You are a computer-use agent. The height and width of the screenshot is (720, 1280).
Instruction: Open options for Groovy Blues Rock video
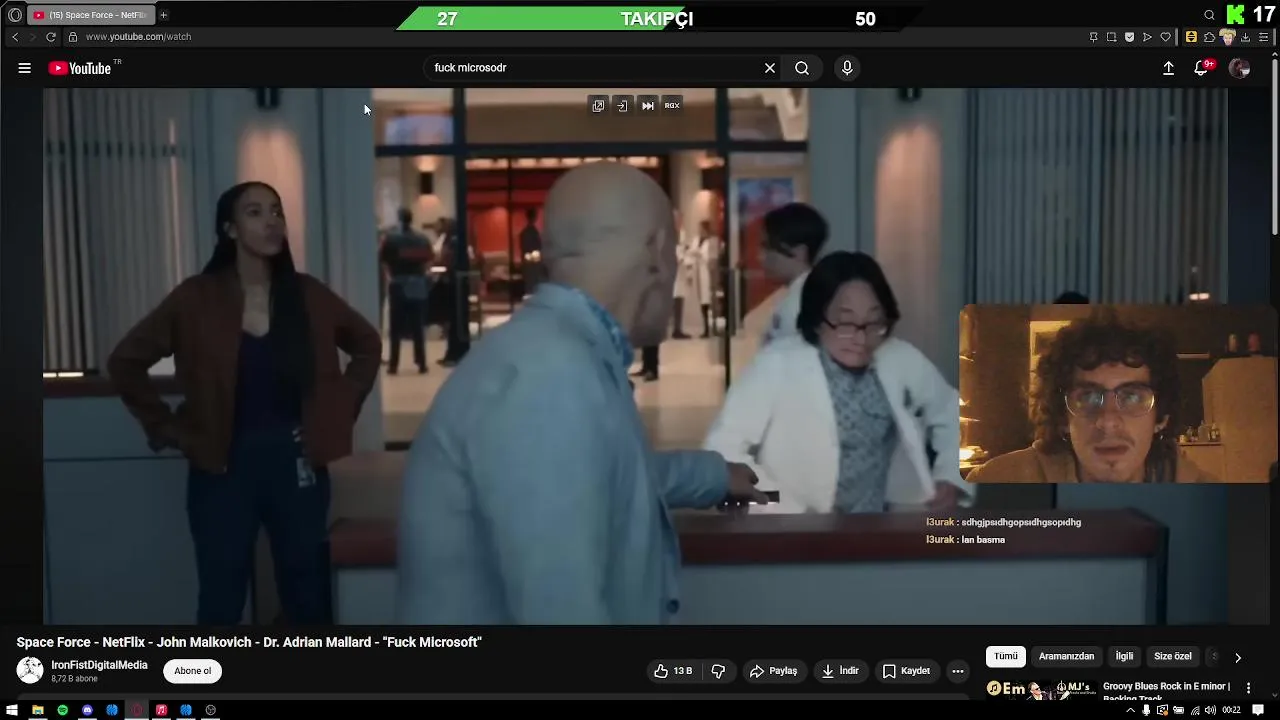click(1248, 688)
